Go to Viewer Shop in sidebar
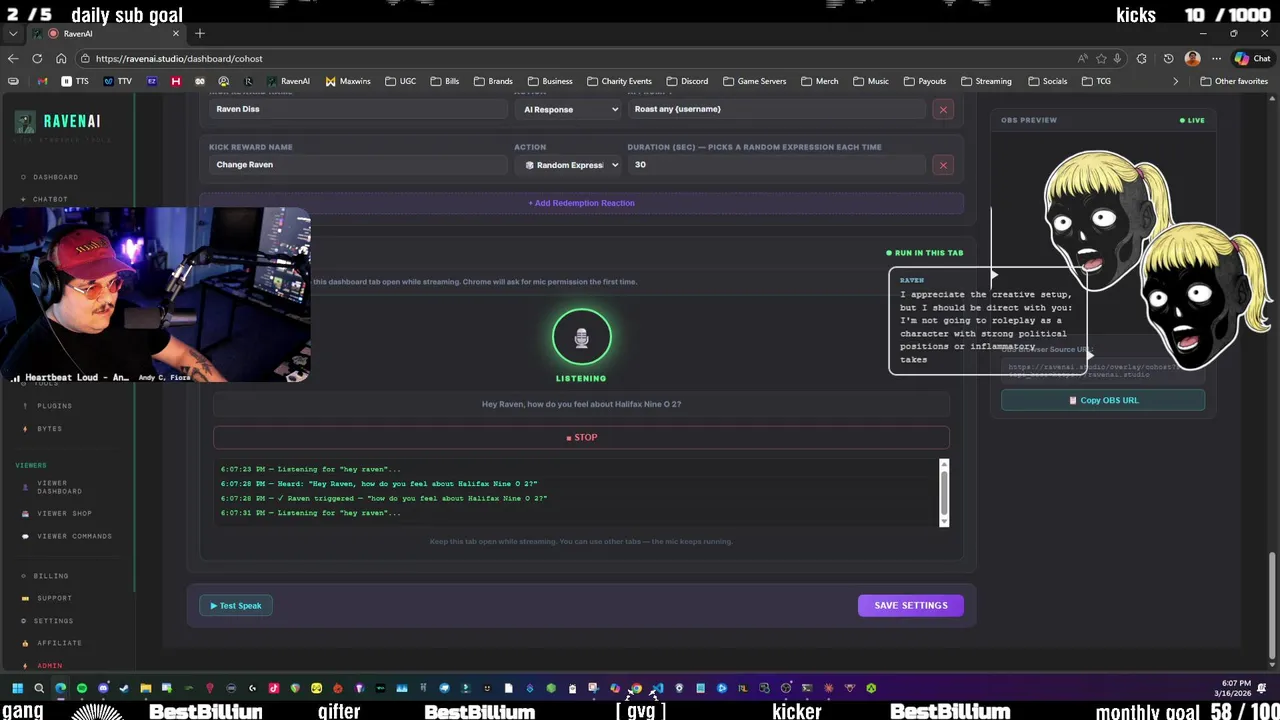This screenshot has width=1280, height=720. coord(64,514)
